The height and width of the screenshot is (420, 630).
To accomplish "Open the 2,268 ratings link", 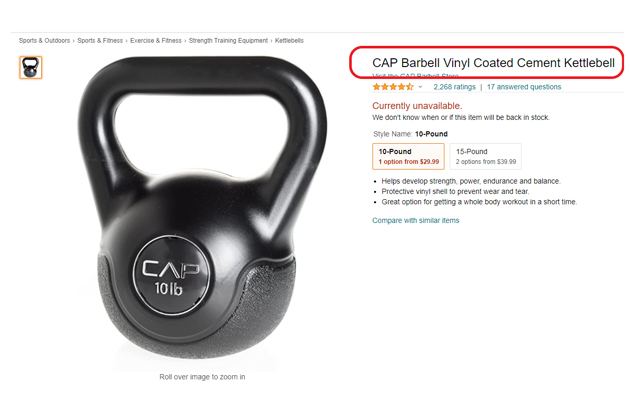I will [x=454, y=87].
